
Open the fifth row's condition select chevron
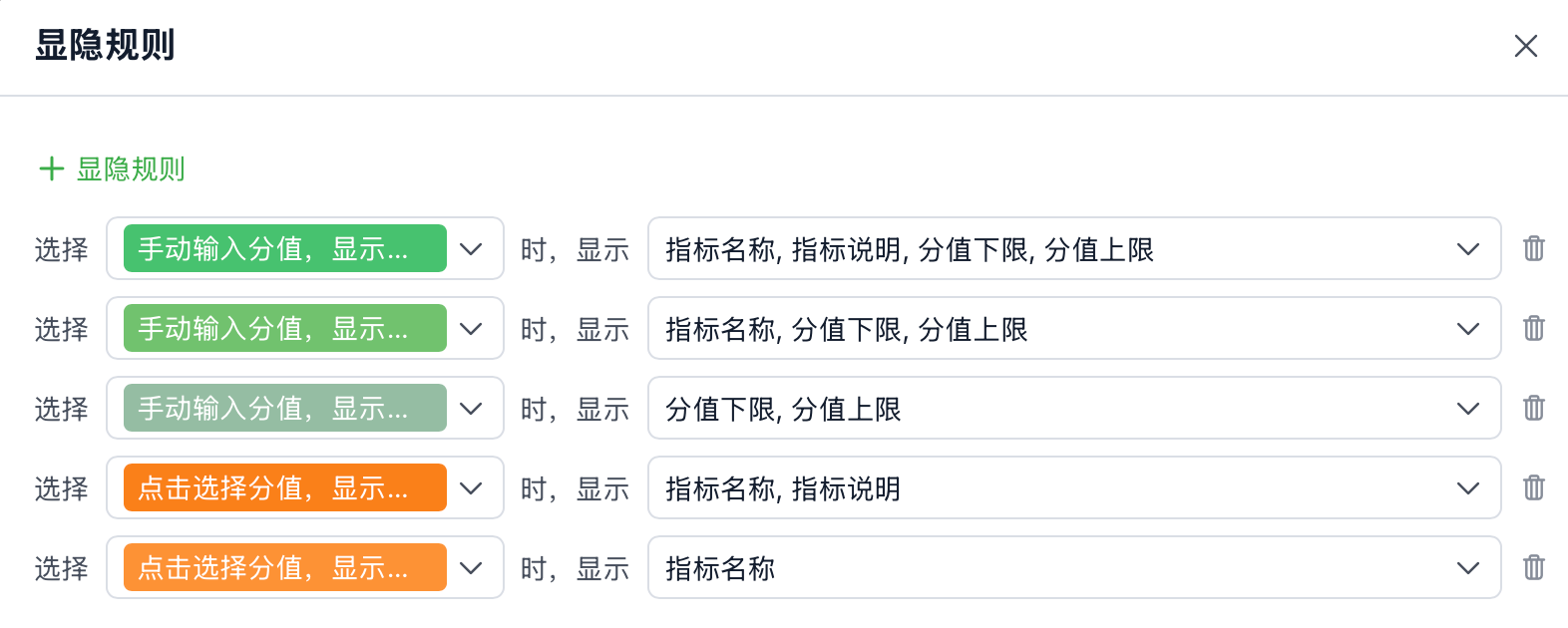(471, 567)
